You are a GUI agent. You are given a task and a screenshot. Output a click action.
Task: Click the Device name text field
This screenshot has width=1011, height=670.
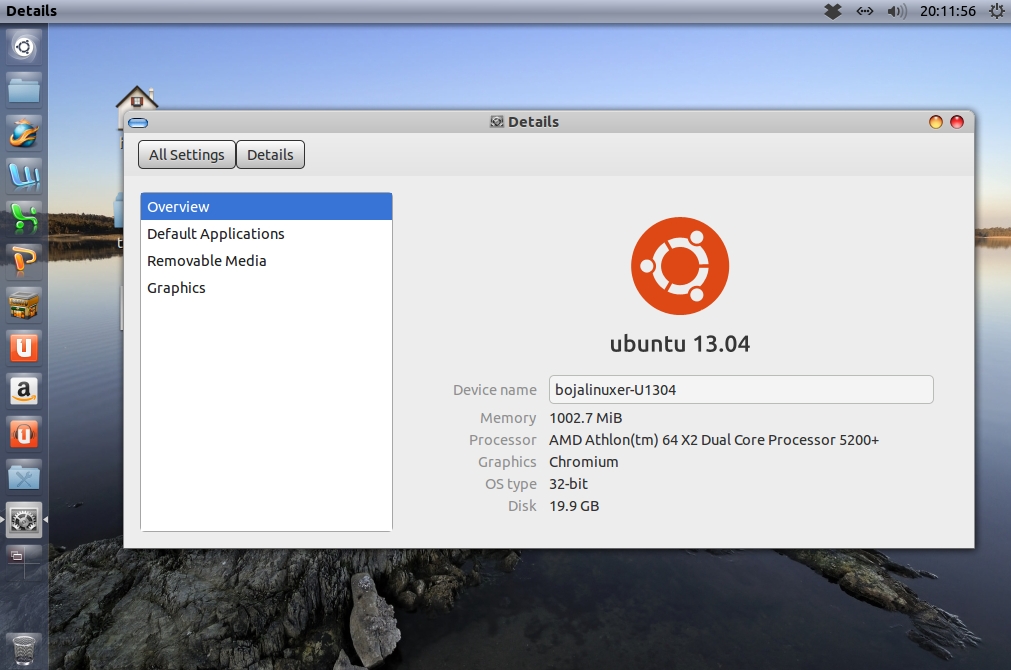740,389
